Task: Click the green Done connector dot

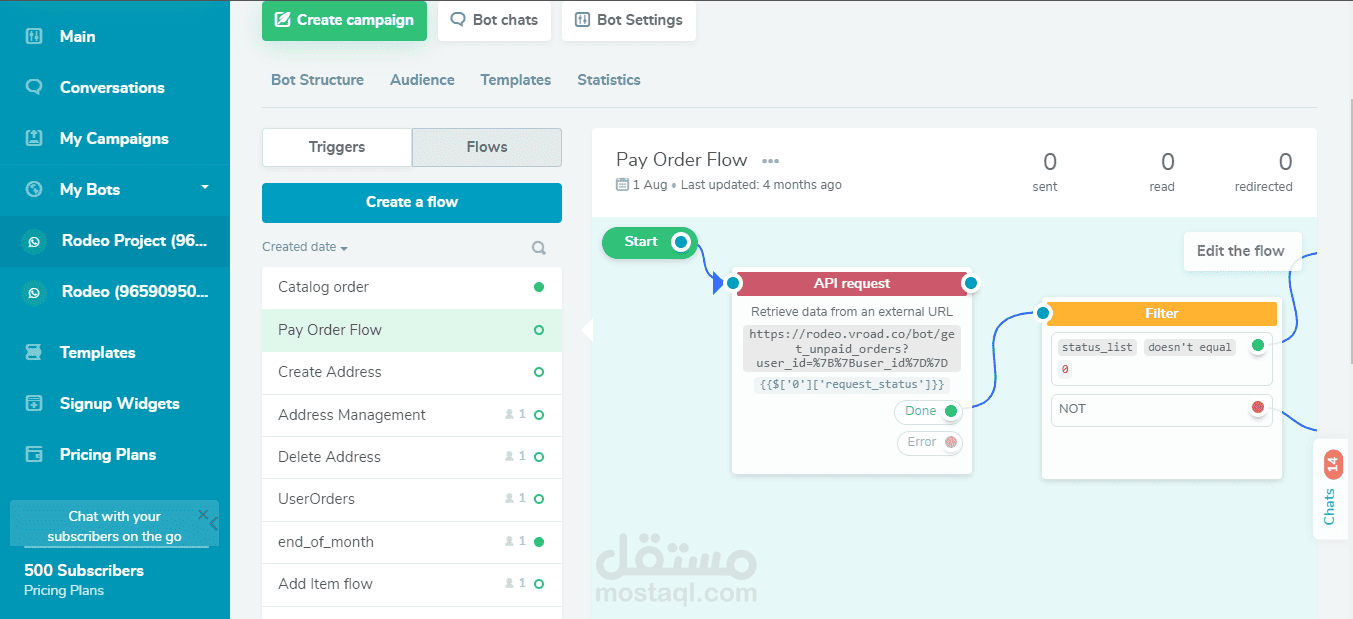Action: click(951, 411)
